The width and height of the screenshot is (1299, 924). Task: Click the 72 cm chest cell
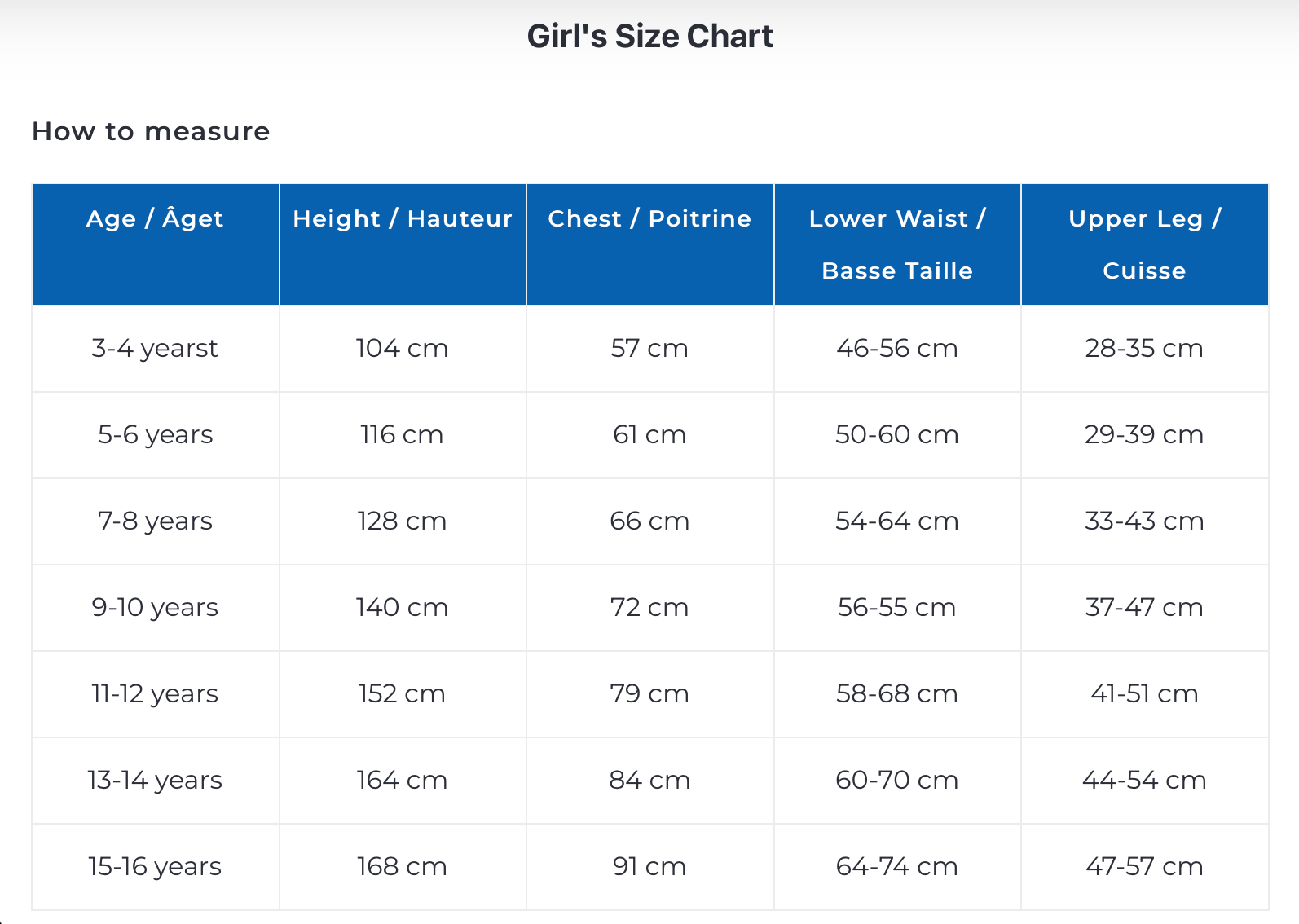649,607
